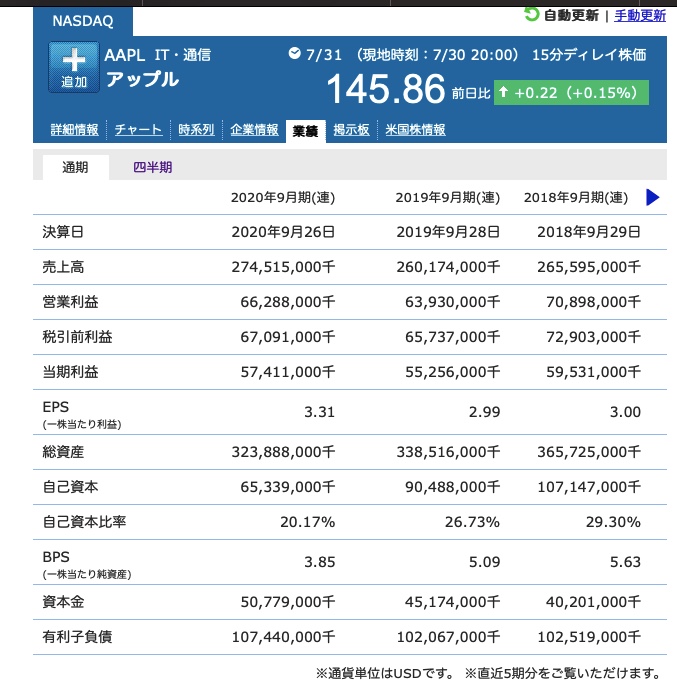This screenshot has height=694, width=677.
Task: Open the 詳細情報 tab
Action: [x=74, y=130]
